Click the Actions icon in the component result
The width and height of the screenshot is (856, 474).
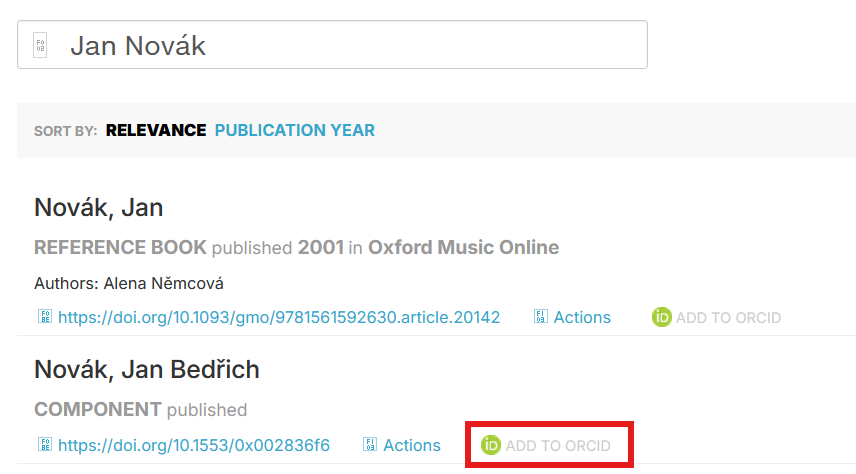click(370, 444)
